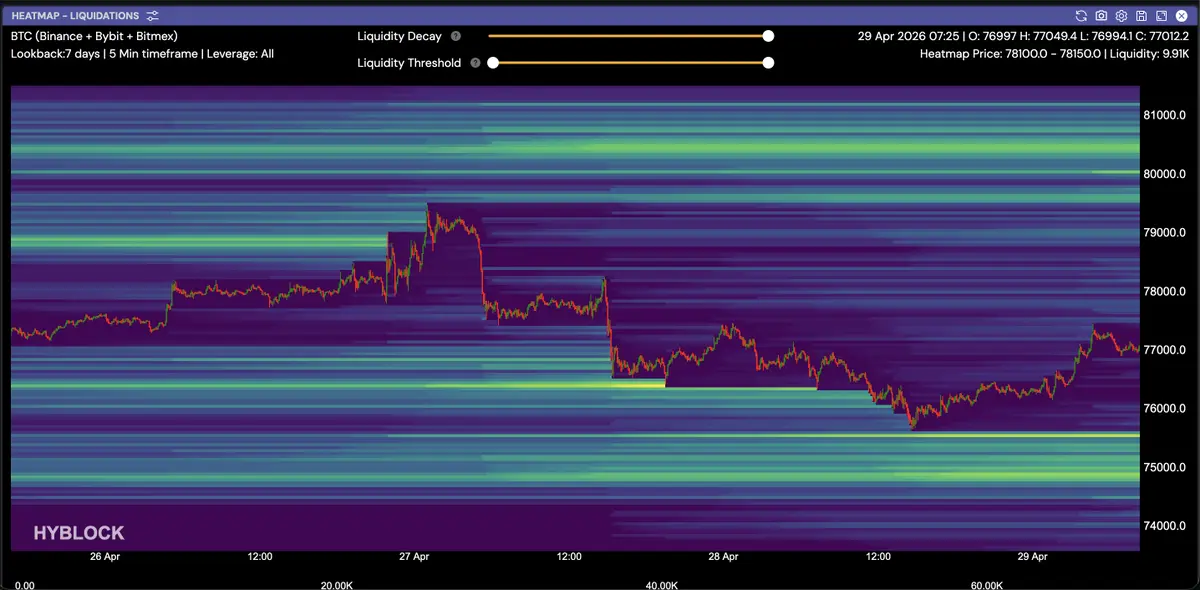Screen dimensions: 1200x590
Task: Click the Liquidity Decay help icon
Action: (456, 36)
